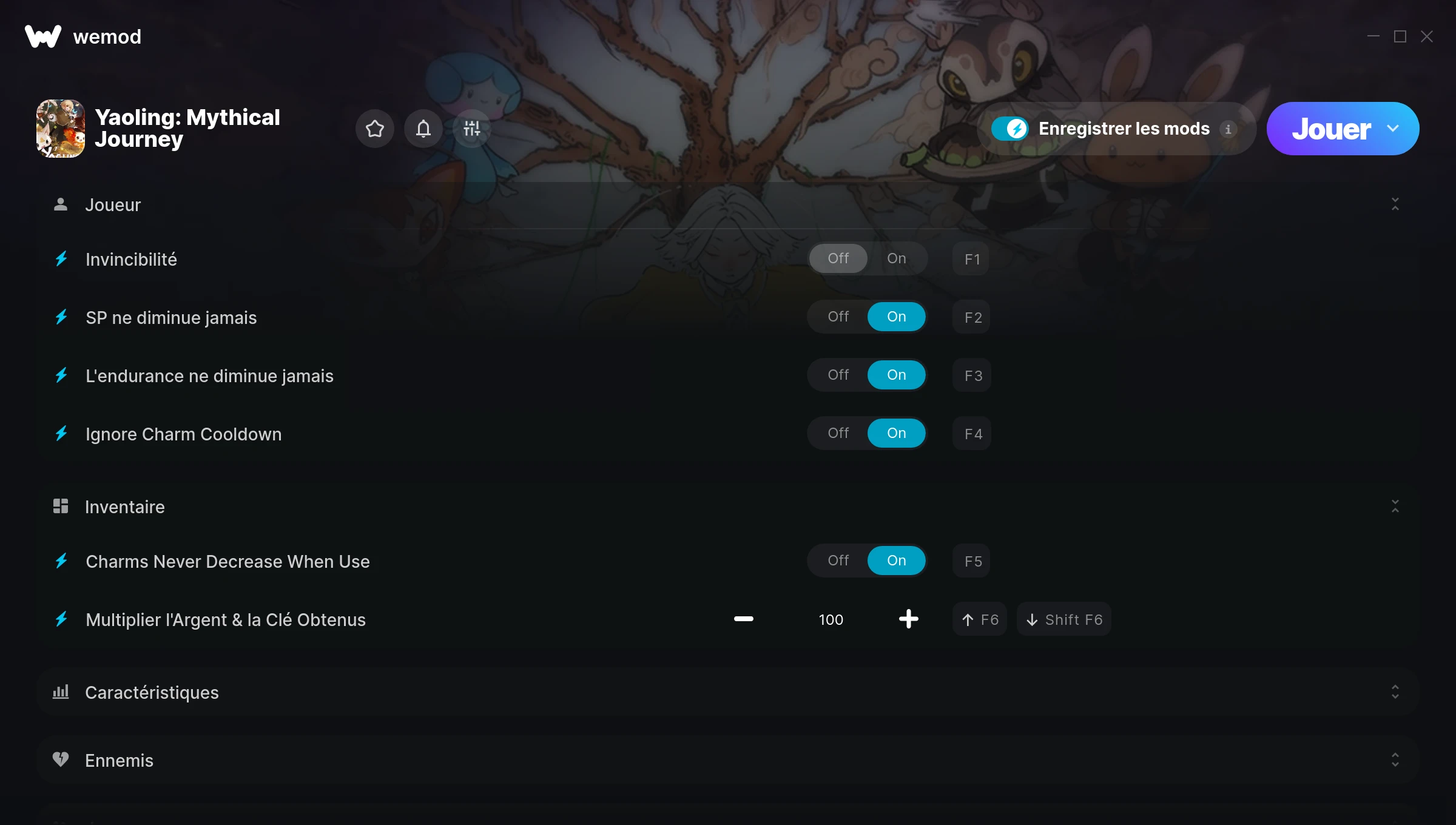Click the multiplier value field showing 100
Screen dimensions: 1456x825
pos(831,619)
